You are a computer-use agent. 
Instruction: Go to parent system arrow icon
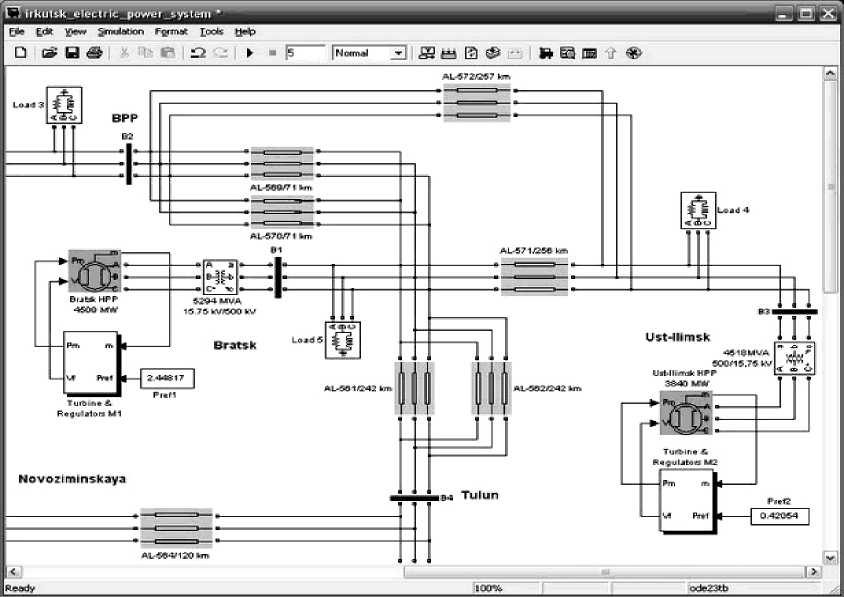[x=610, y=53]
